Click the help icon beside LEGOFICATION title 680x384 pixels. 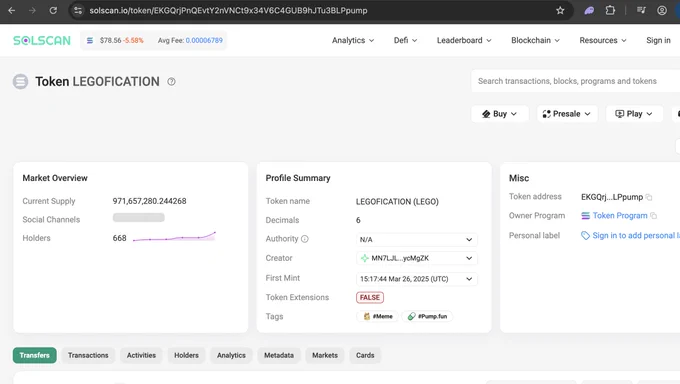tap(171, 82)
